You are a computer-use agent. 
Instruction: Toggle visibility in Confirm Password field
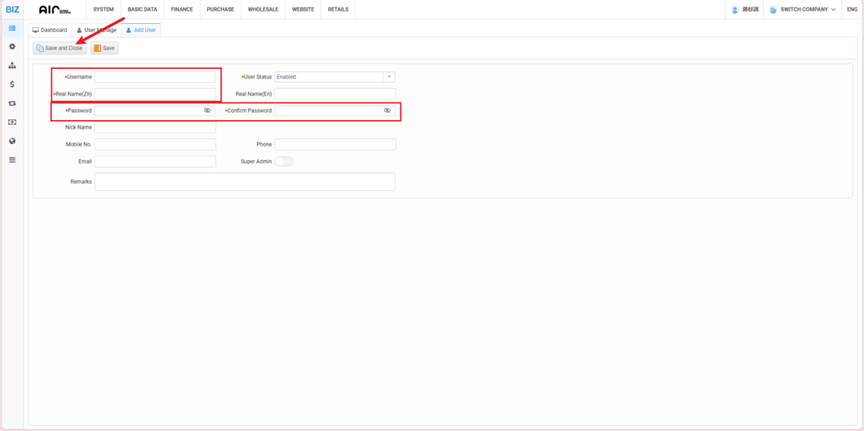pos(387,111)
